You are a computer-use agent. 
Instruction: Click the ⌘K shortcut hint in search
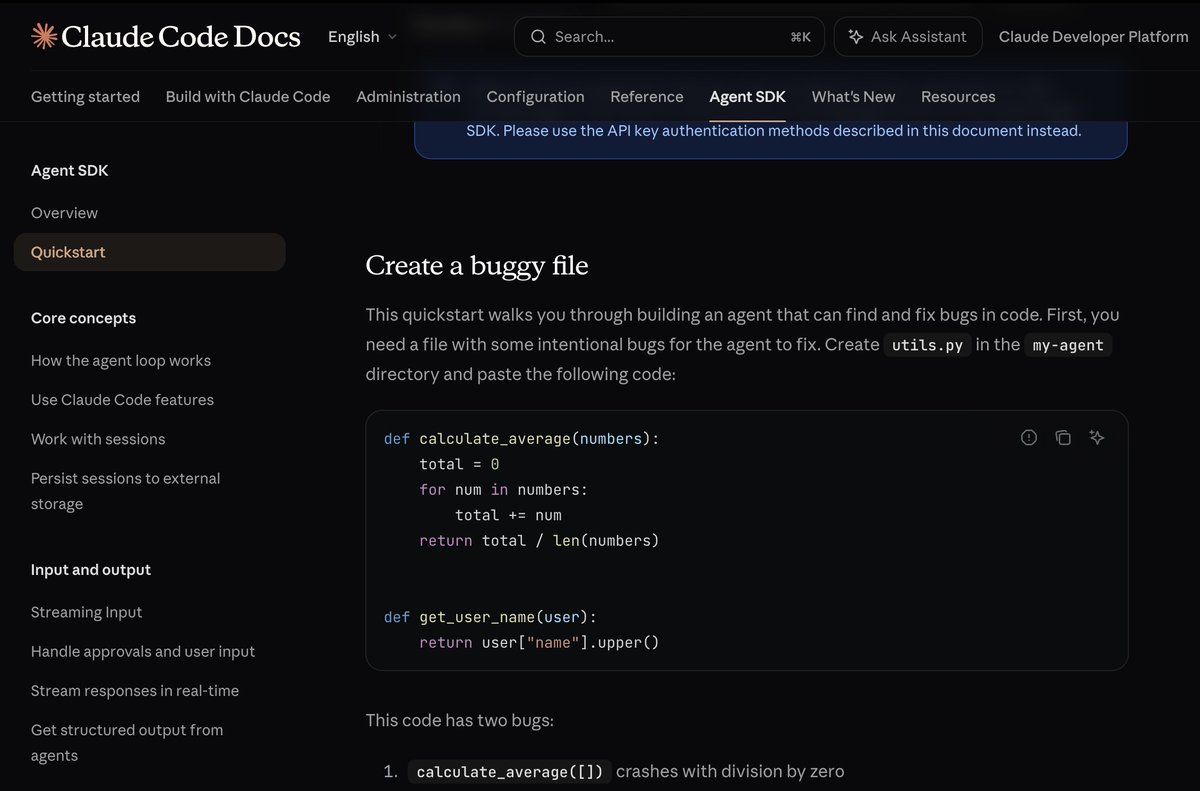click(x=800, y=37)
